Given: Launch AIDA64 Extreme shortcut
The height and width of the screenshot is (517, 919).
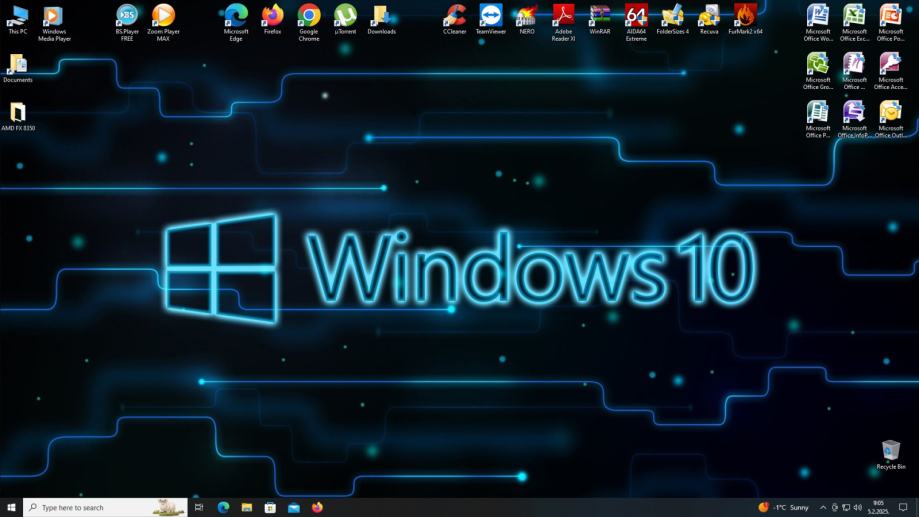Looking at the screenshot, I should (x=636, y=23).
